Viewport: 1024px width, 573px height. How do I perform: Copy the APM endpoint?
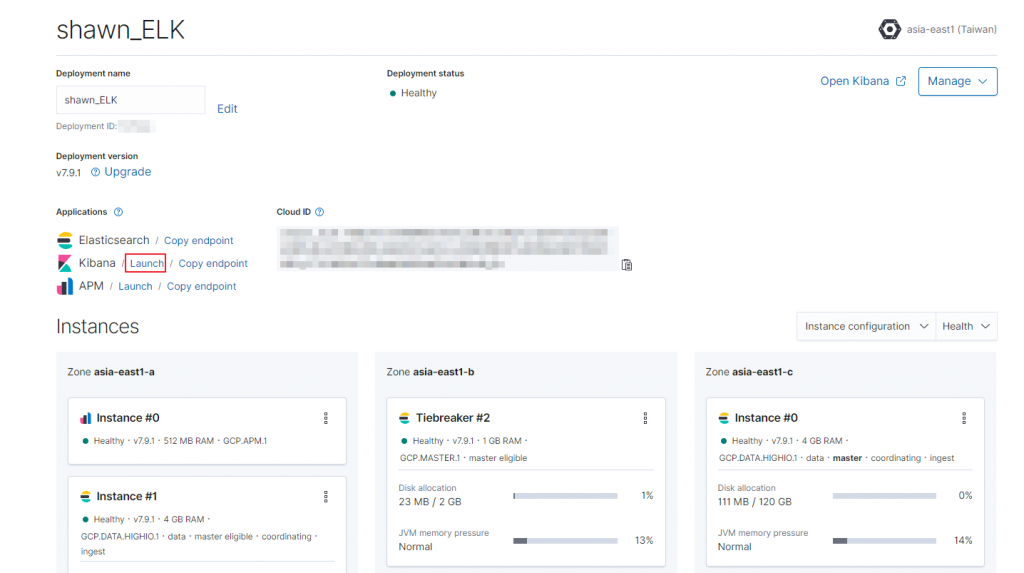[201, 286]
